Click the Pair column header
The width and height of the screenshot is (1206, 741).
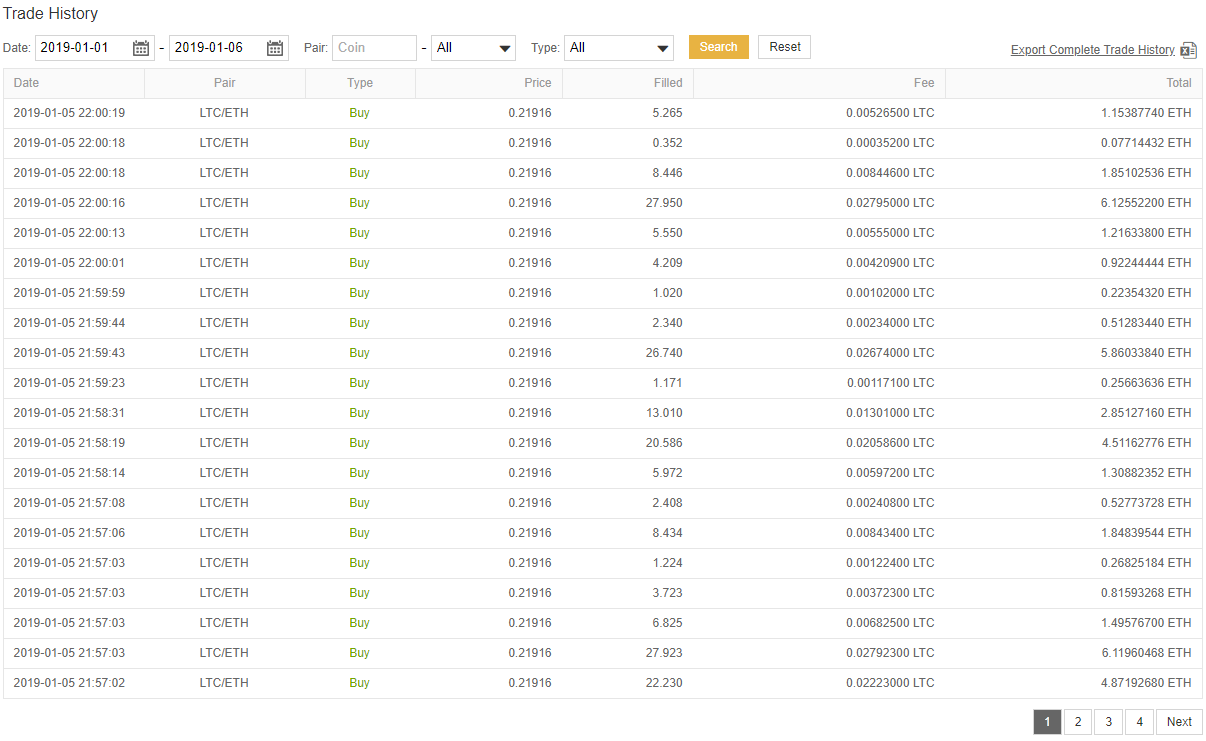225,83
